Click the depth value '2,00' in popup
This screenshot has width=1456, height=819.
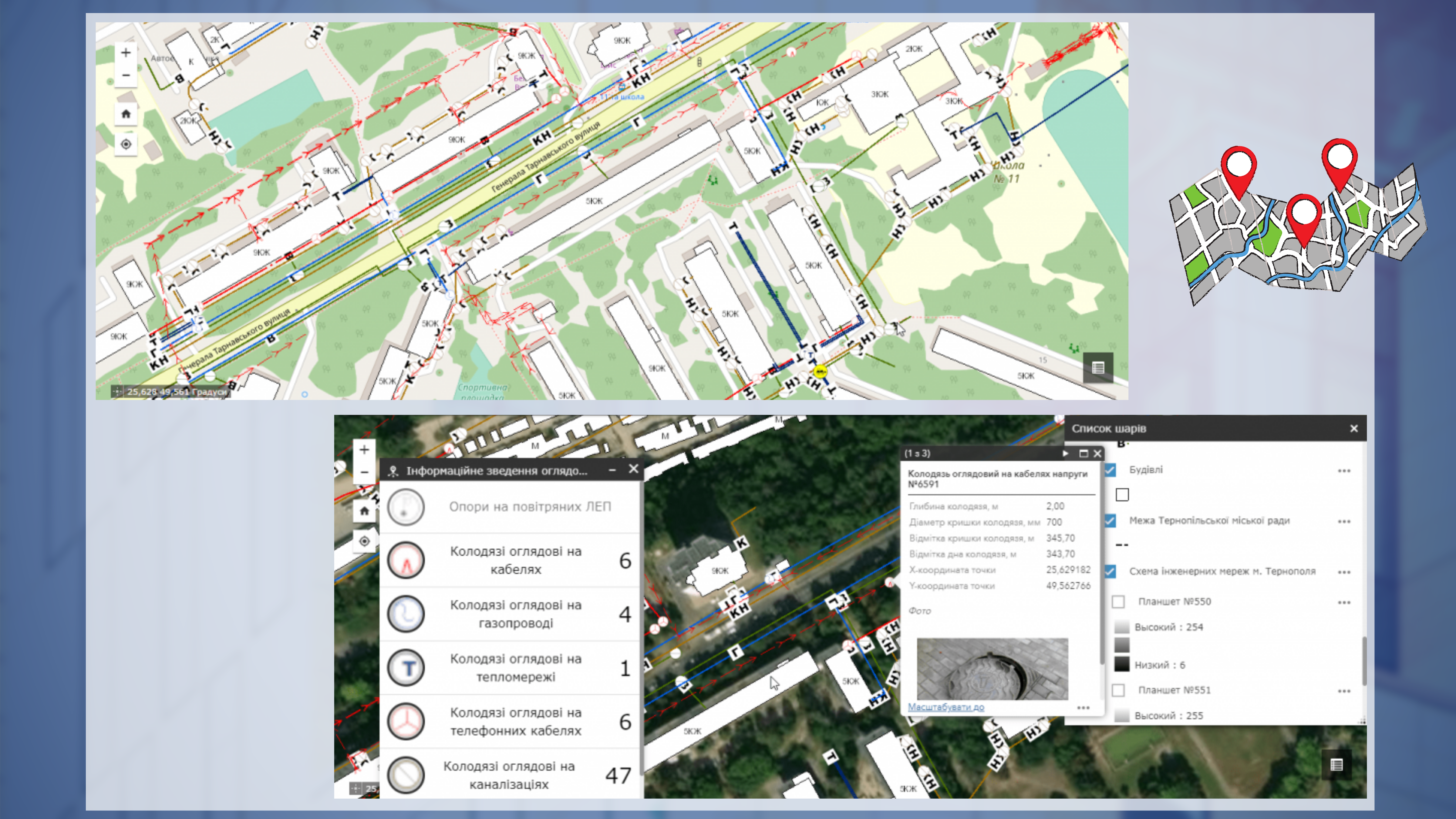[1055, 506]
